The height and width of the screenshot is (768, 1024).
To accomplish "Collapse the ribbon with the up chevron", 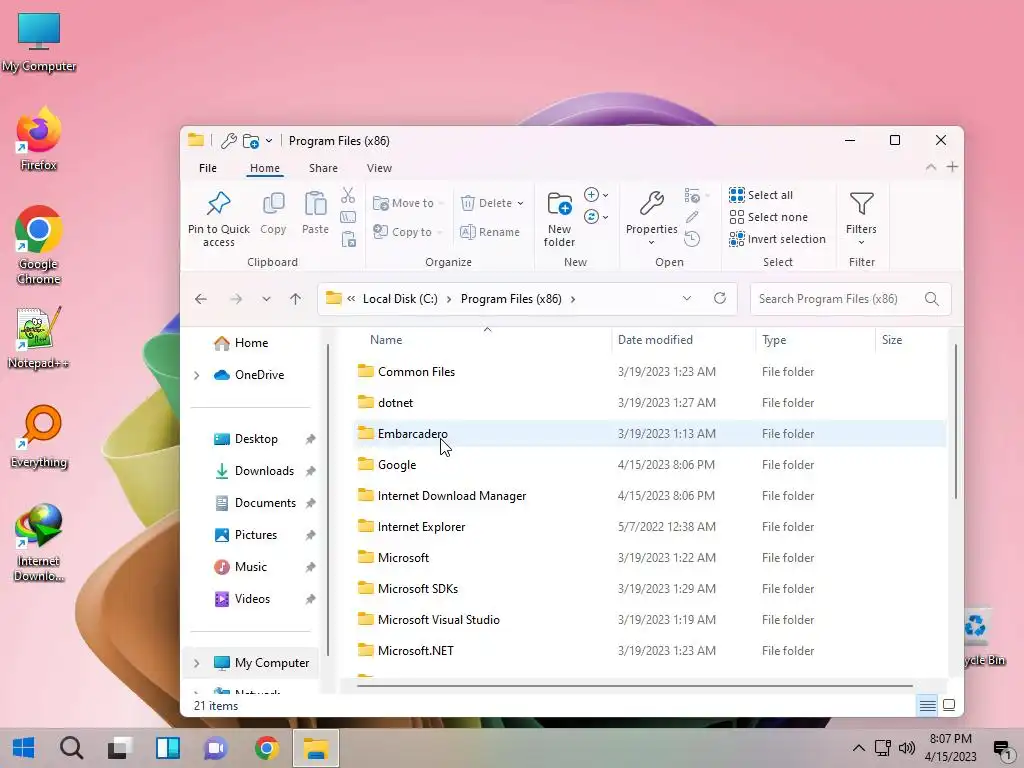I will click(931, 167).
